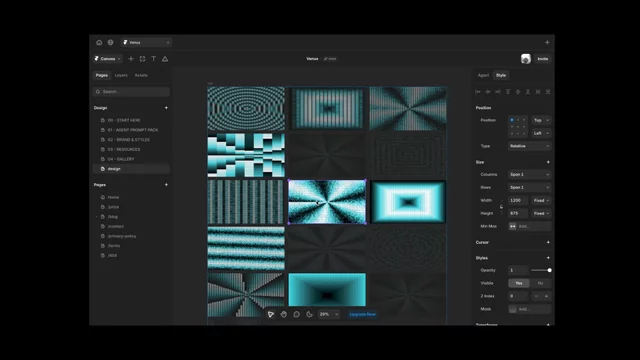This screenshot has width=640, height=360.
Task: Decrease Z Index with minus button
Action: pos(536,296)
